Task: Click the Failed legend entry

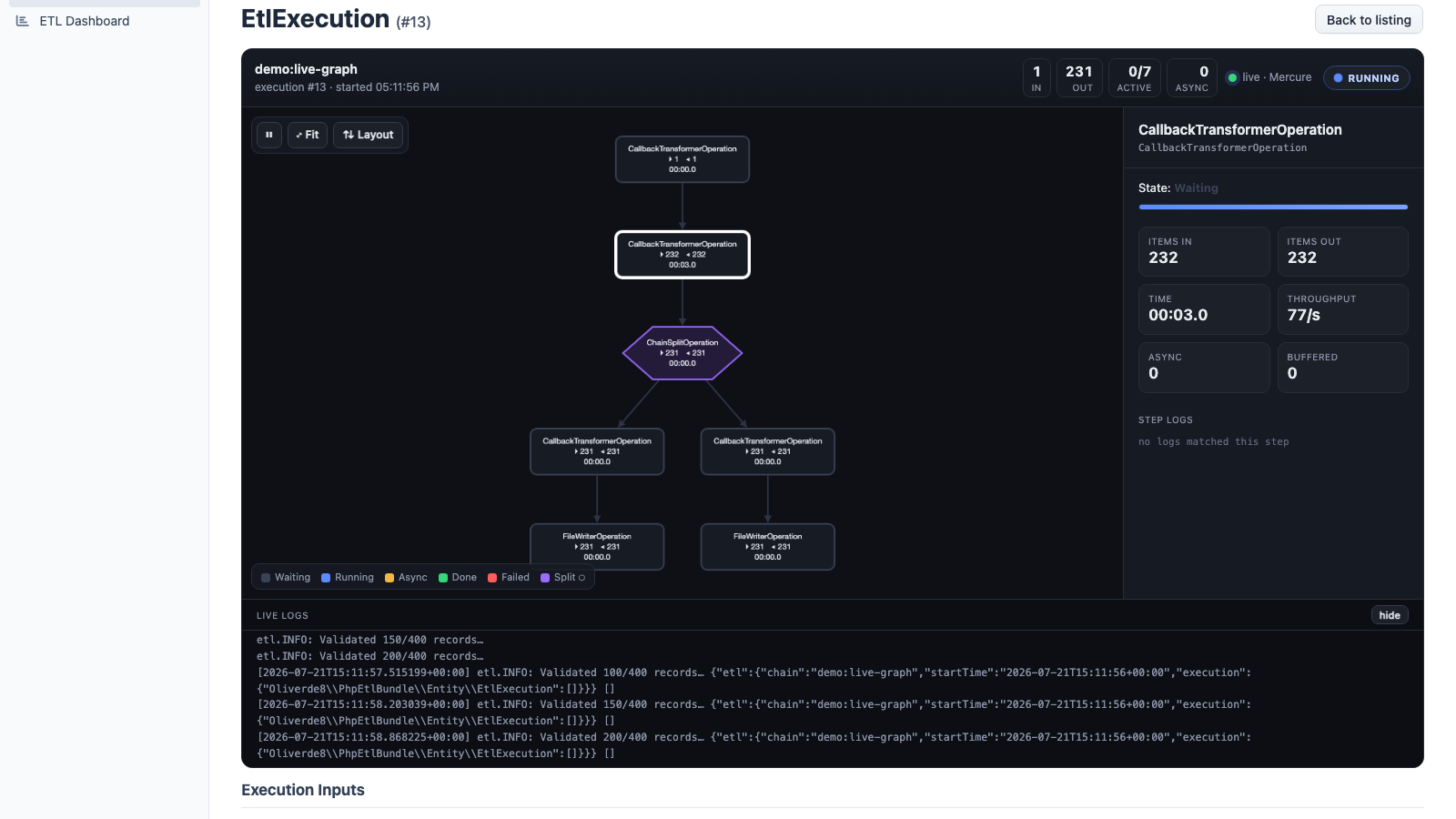Action: [x=509, y=578]
